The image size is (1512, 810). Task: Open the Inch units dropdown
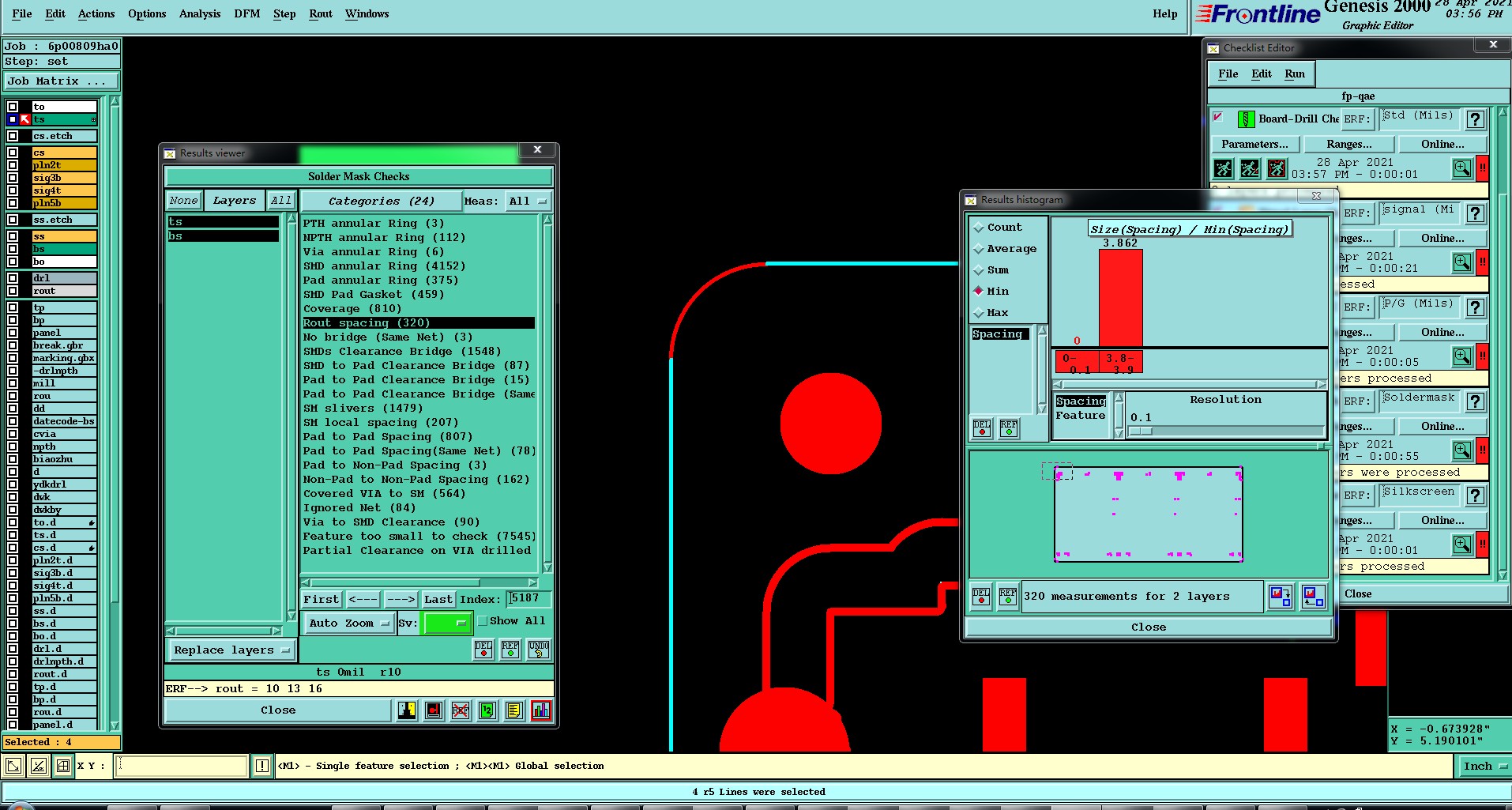click(1483, 766)
